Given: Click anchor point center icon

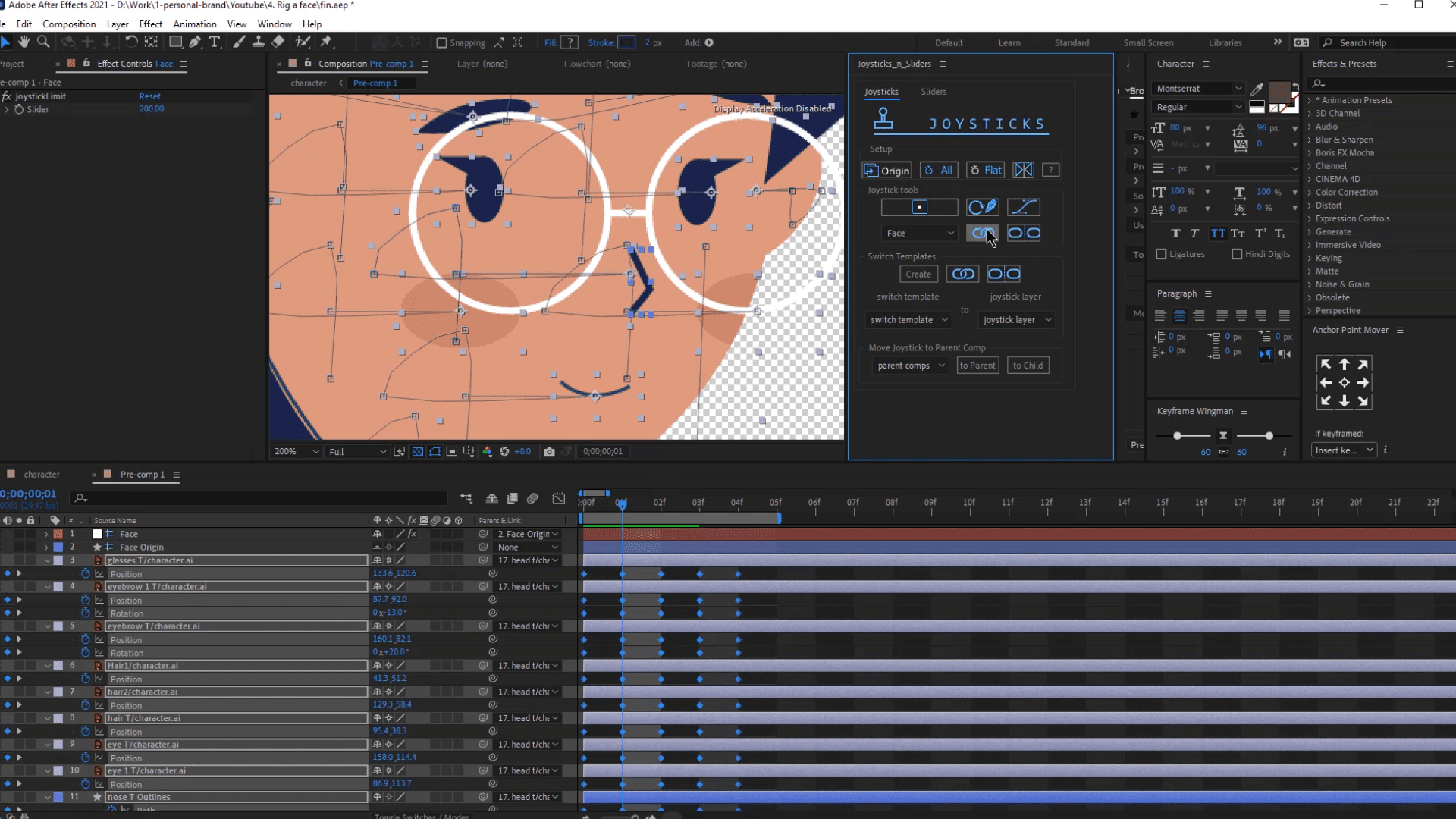Looking at the screenshot, I should coord(1344,383).
